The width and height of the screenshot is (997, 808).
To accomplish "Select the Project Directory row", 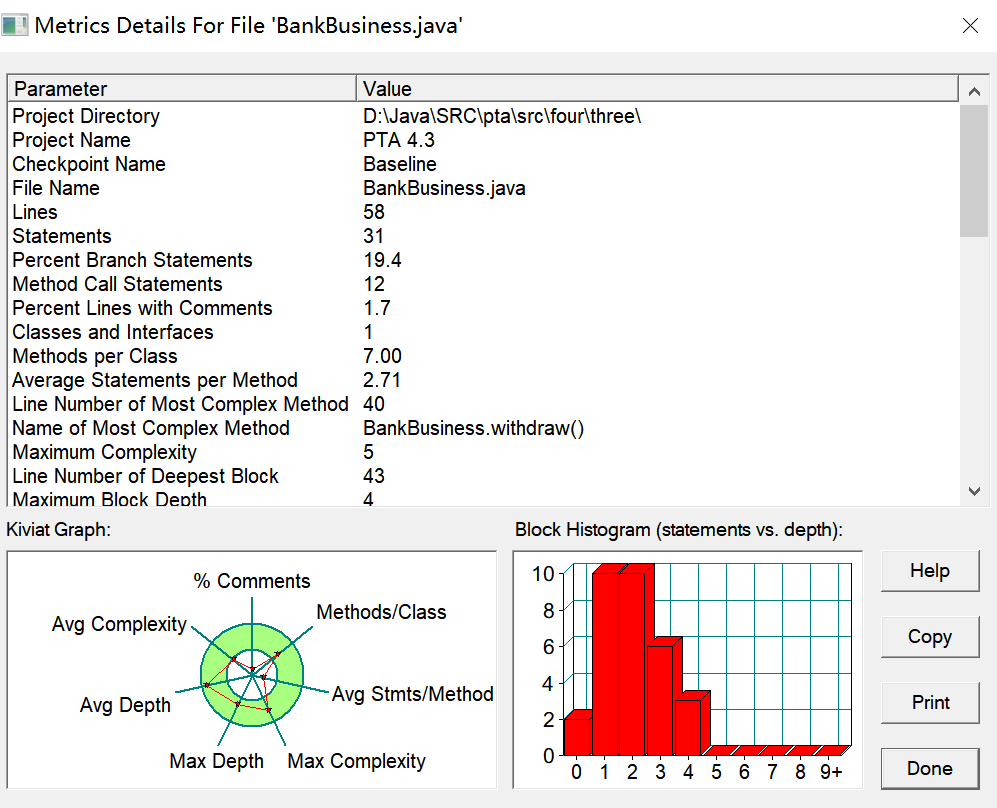I will (483, 116).
